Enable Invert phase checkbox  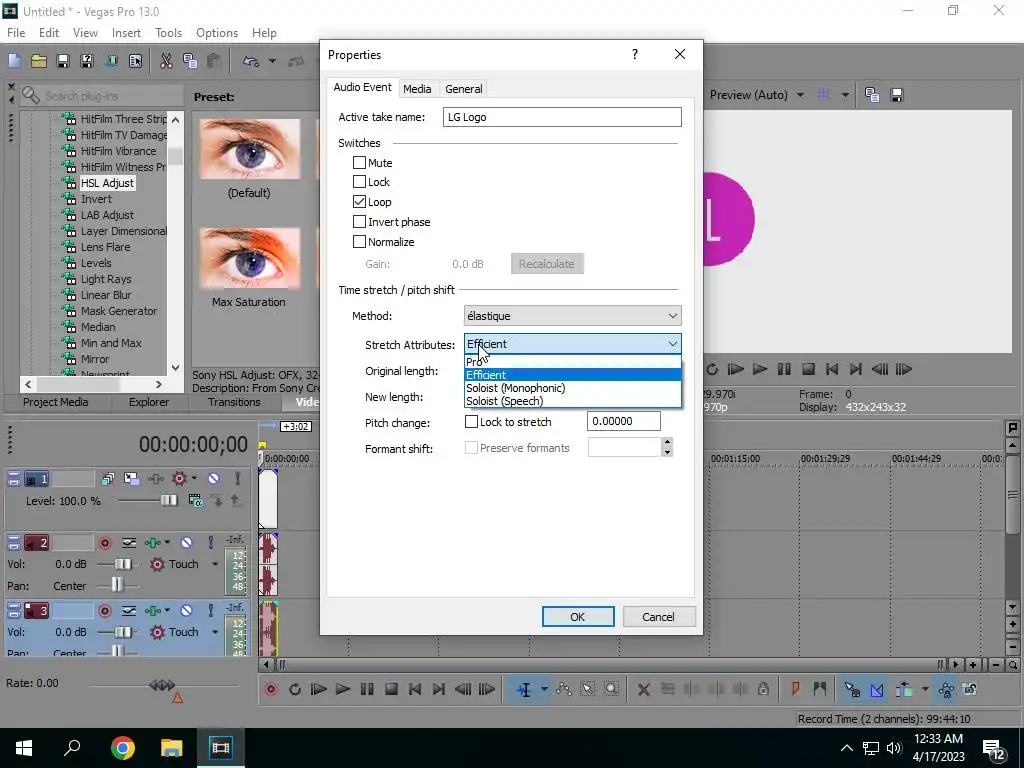click(359, 222)
